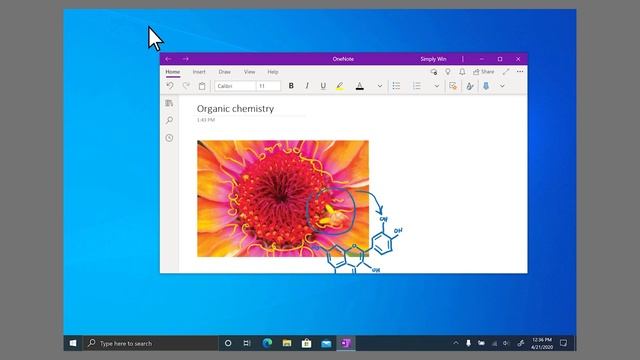Go back using the title bar arrow

[168, 59]
